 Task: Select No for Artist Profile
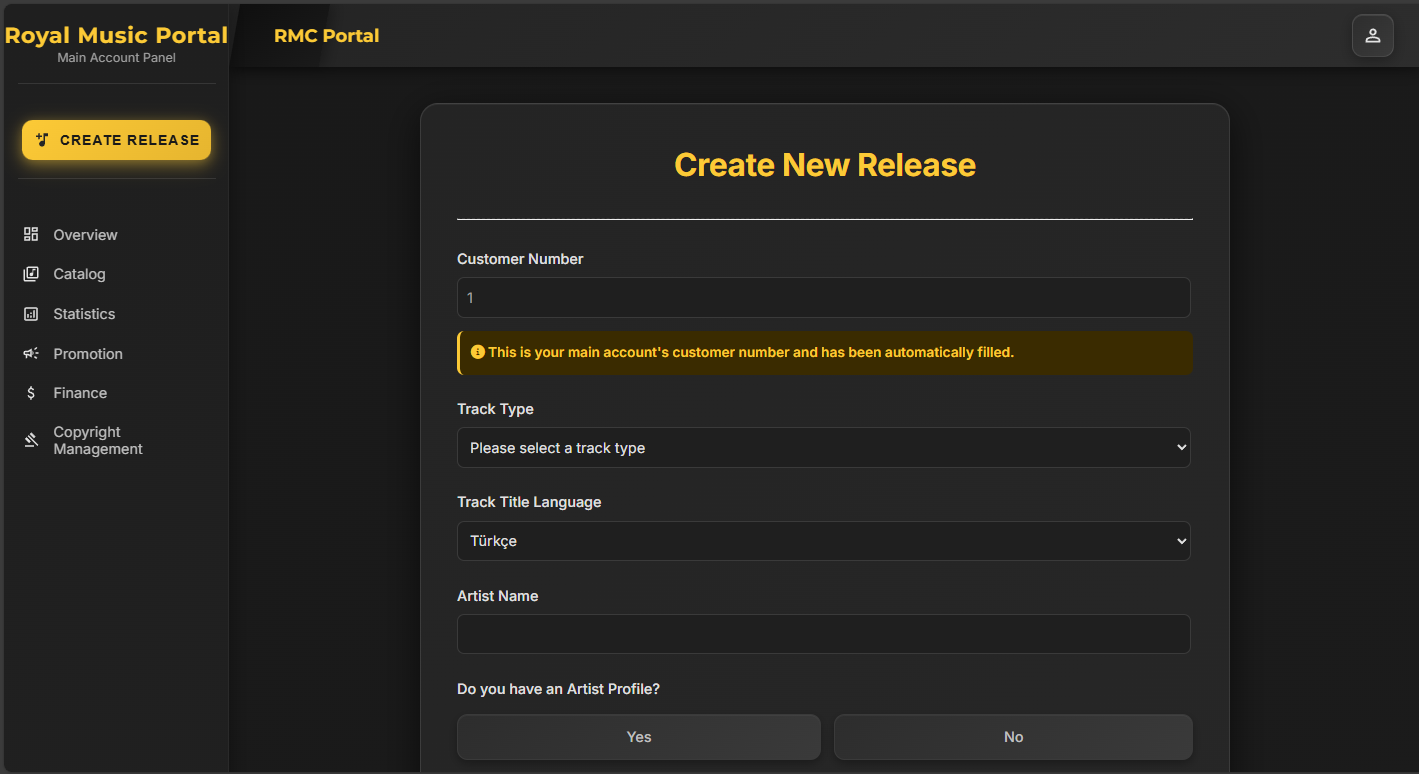click(1013, 737)
